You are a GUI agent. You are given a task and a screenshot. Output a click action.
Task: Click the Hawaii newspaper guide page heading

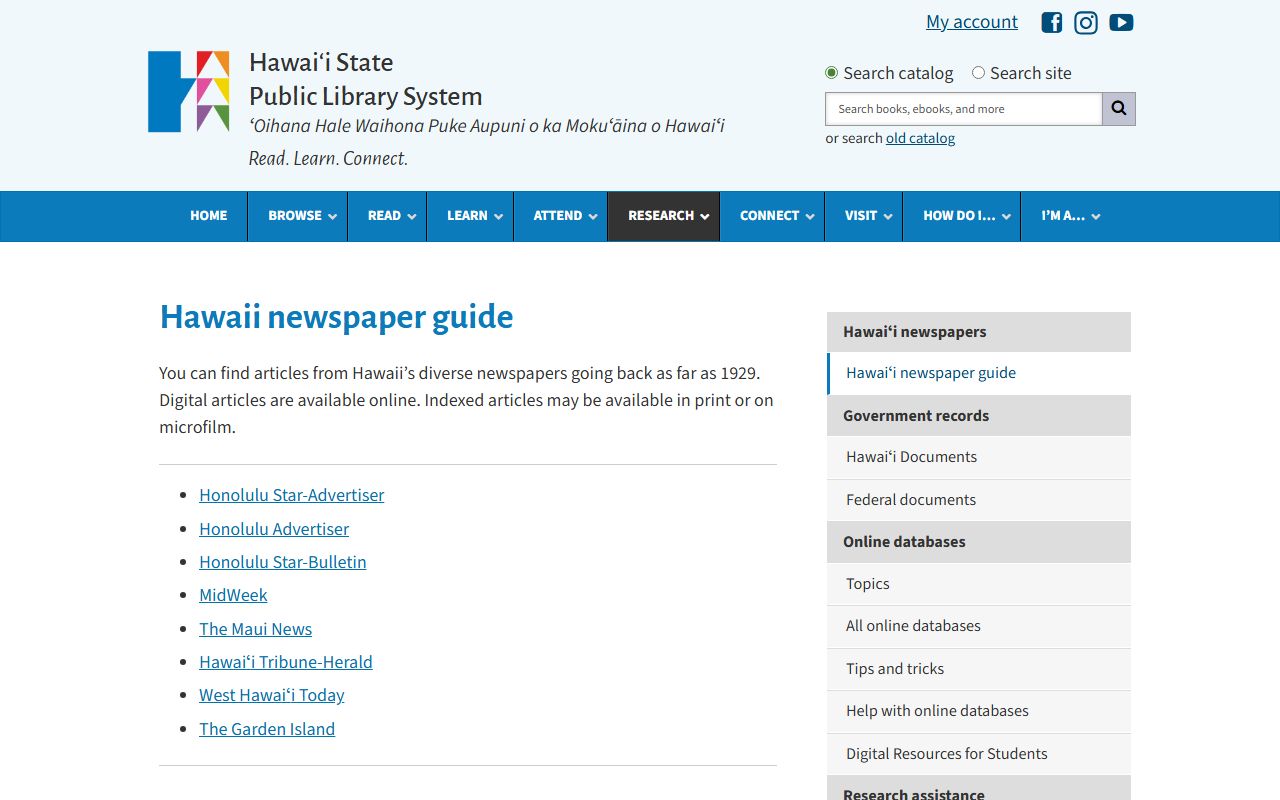click(336, 317)
